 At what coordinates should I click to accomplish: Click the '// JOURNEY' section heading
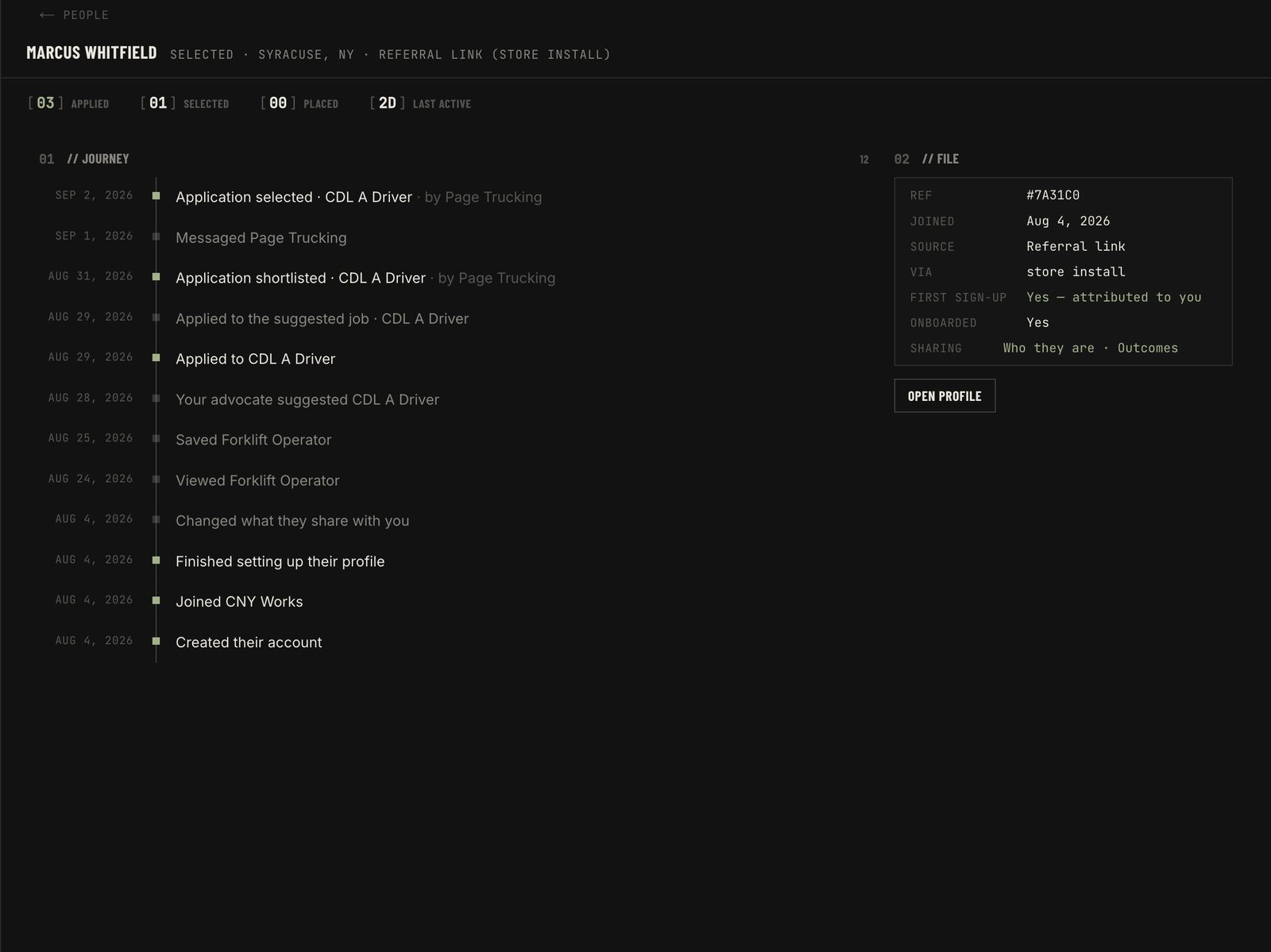98,159
